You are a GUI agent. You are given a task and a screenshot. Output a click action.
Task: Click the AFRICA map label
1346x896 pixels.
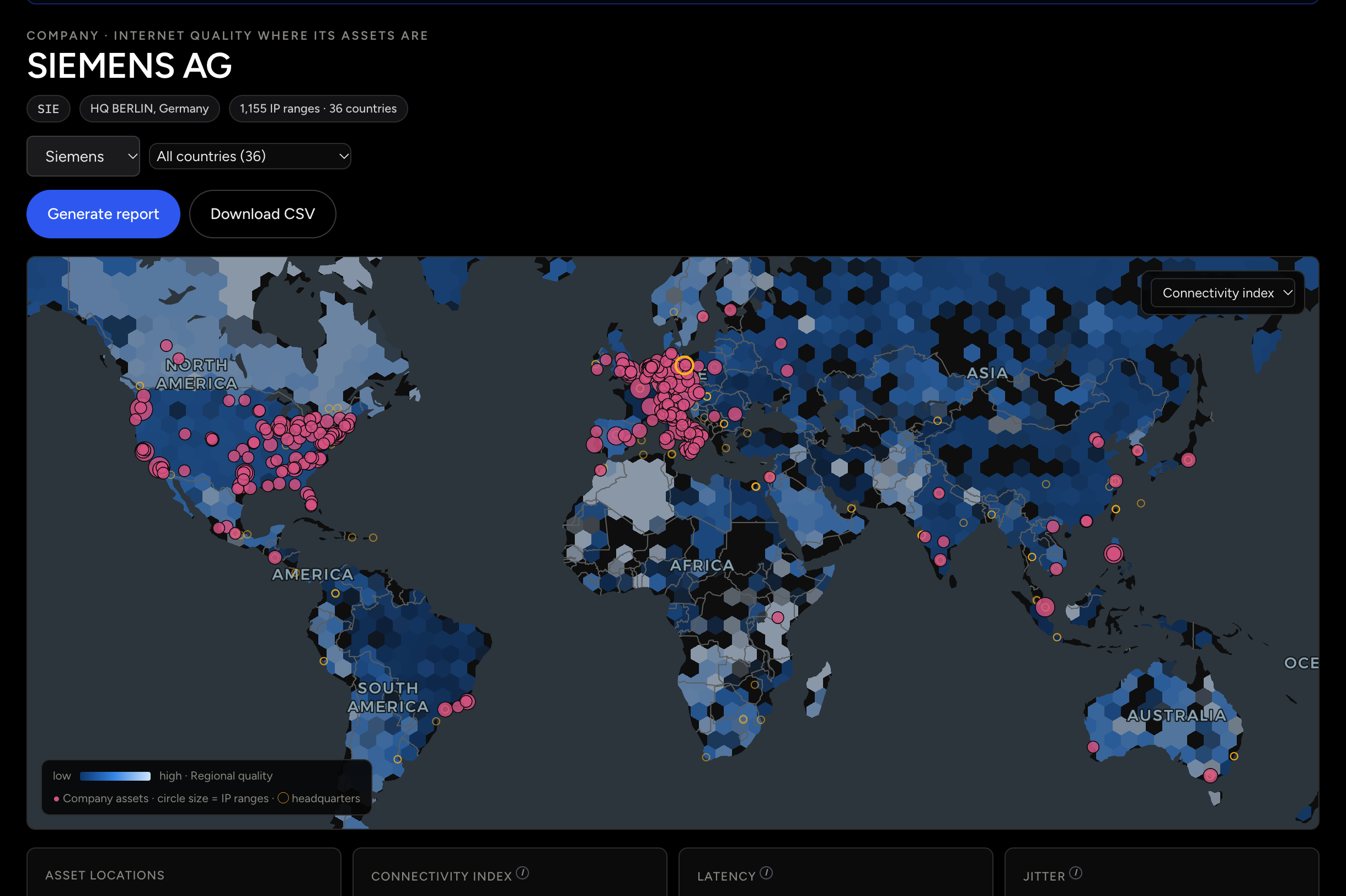(702, 565)
